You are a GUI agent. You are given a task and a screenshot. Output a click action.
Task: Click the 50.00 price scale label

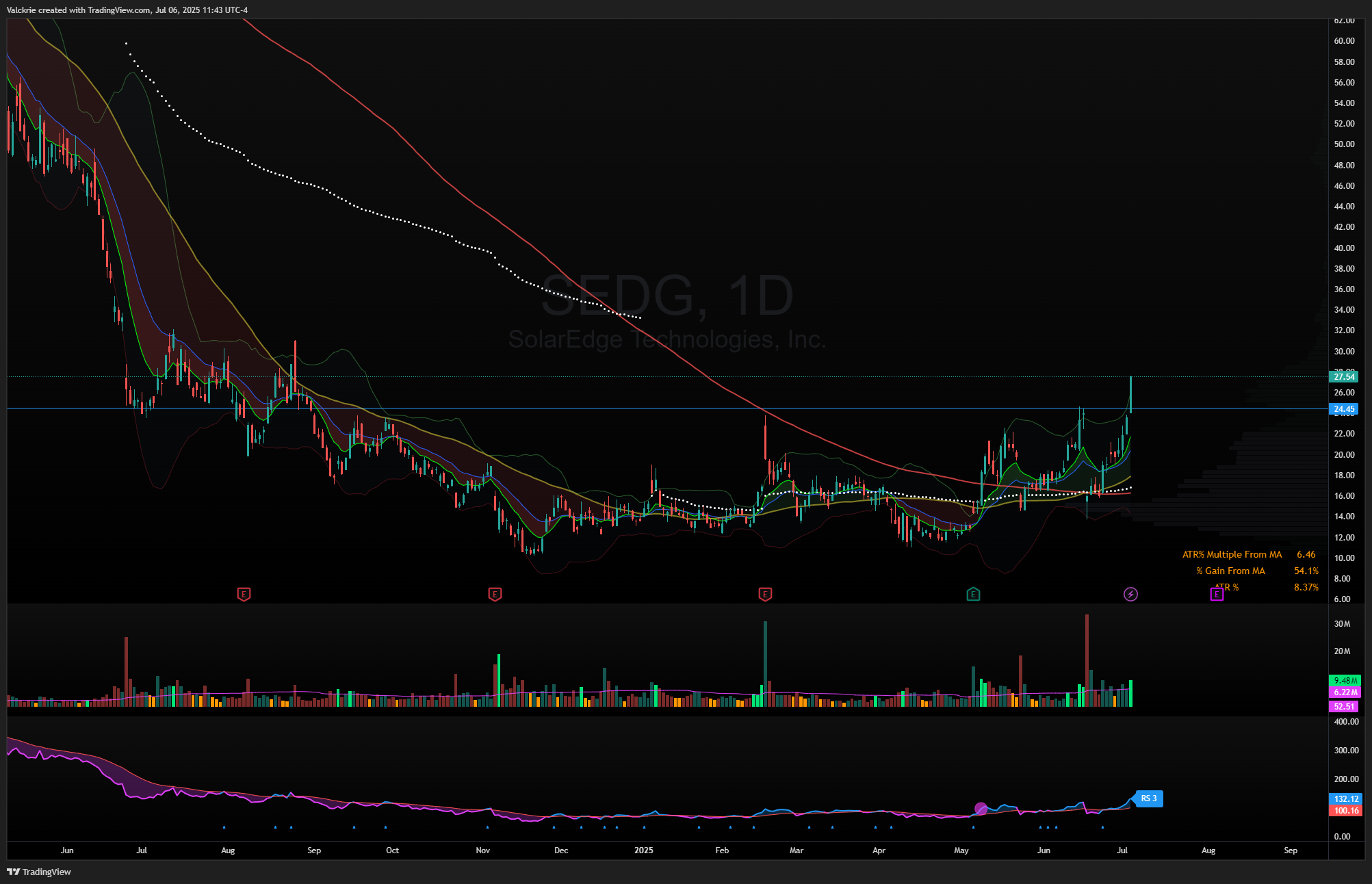coord(1344,144)
